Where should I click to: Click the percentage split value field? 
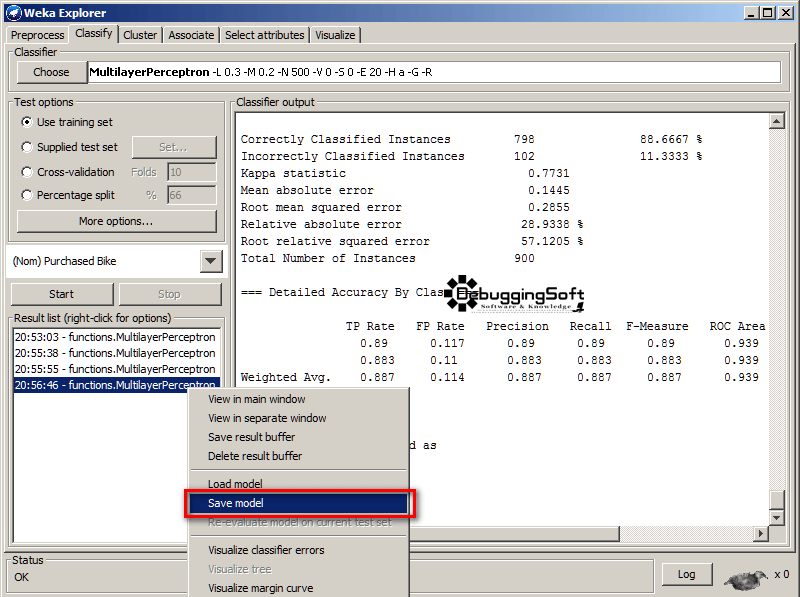pyautogui.click(x=192, y=195)
